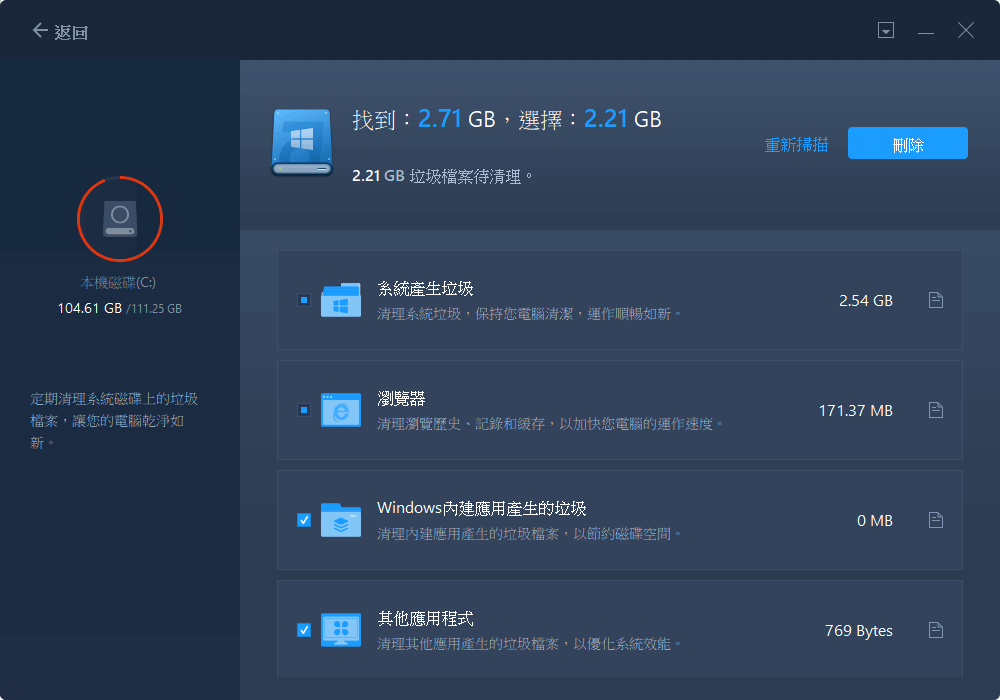
Task: Go back using the 返回 button
Action: [x=60, y=32]
